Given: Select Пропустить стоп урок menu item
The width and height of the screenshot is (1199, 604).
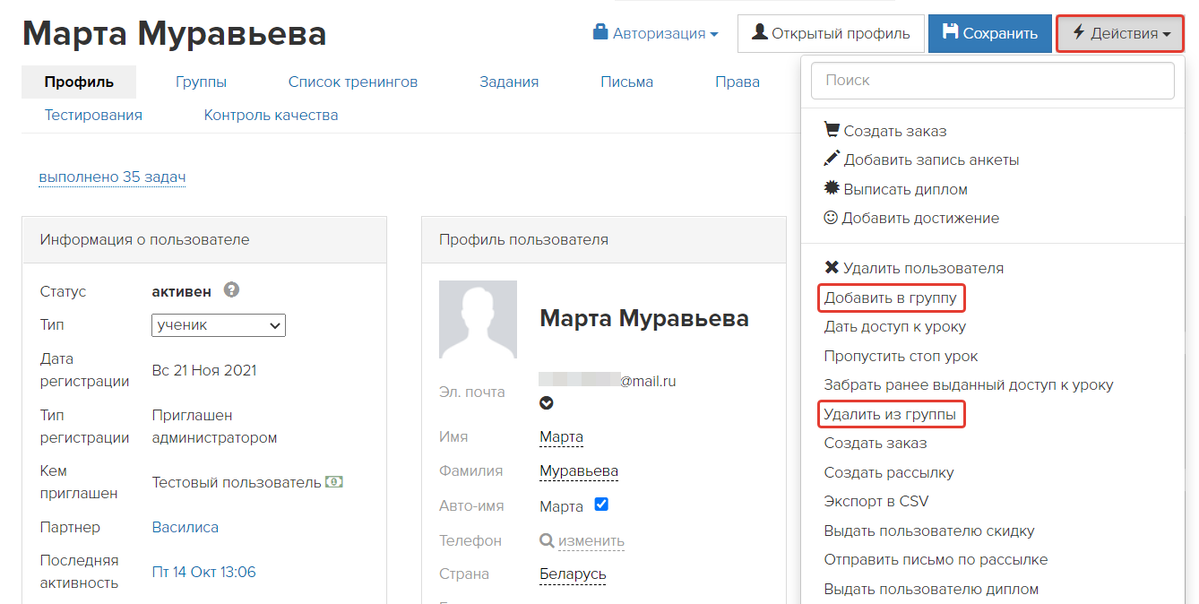Looking at the screenshot, I should point(901,356).
